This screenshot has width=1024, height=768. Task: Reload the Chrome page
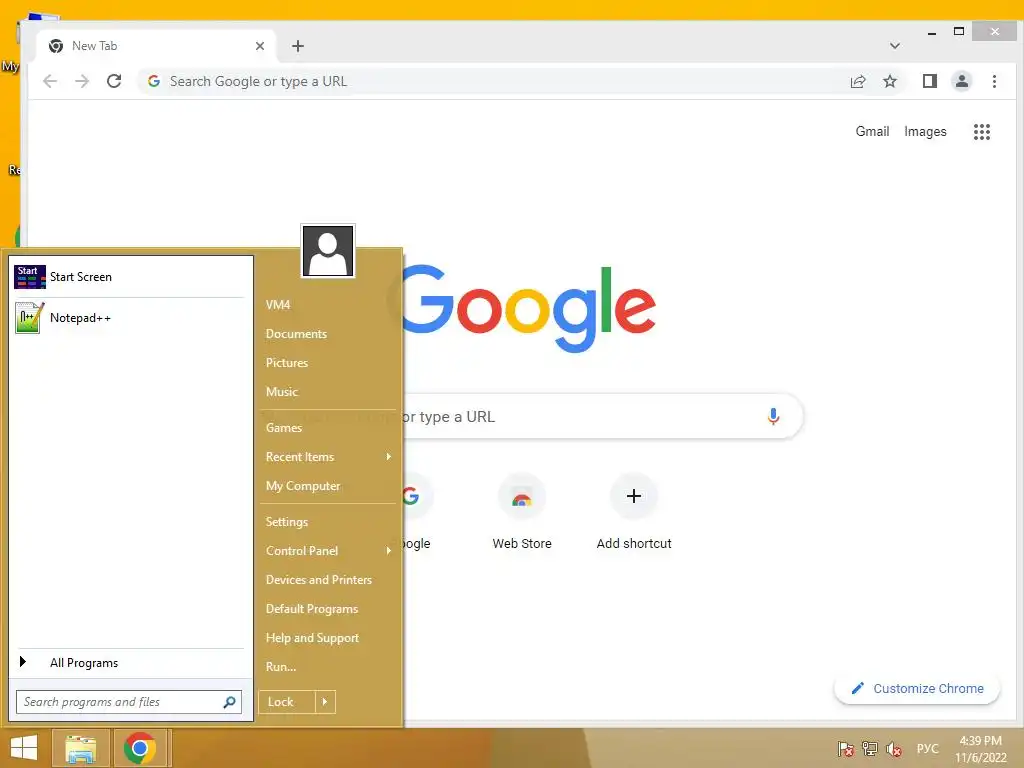click(x=114, y=81)
